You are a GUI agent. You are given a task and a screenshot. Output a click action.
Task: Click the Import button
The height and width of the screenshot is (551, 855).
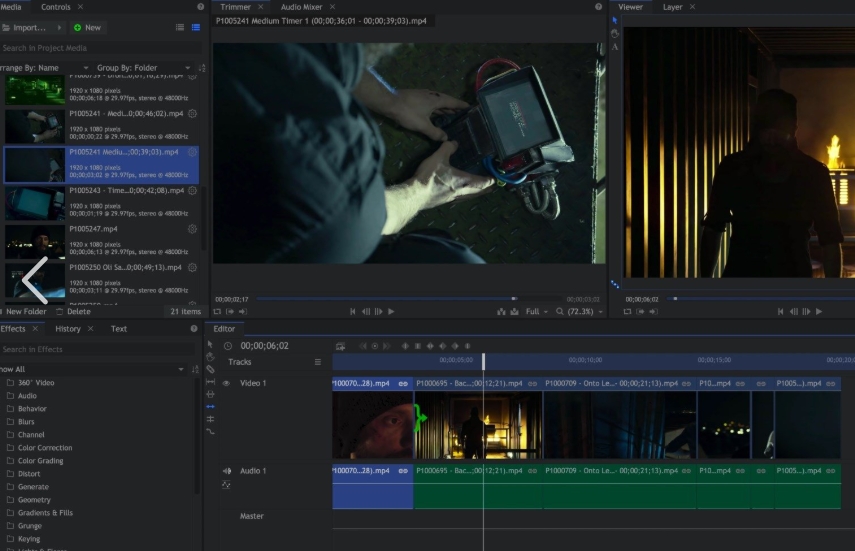tap(25, 27)
